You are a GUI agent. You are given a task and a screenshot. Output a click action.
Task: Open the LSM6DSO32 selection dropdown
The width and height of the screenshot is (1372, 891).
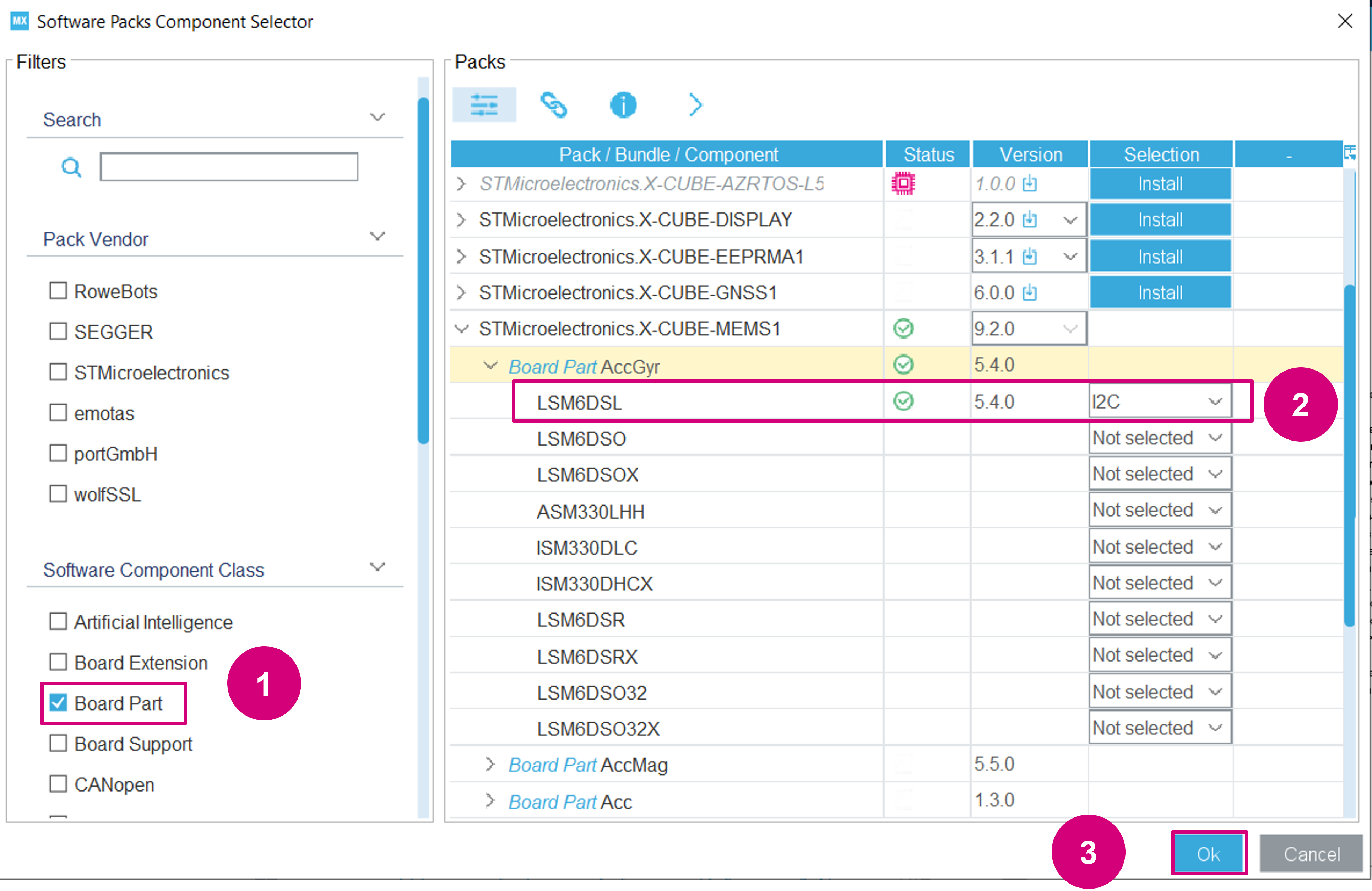[1160, 692]
